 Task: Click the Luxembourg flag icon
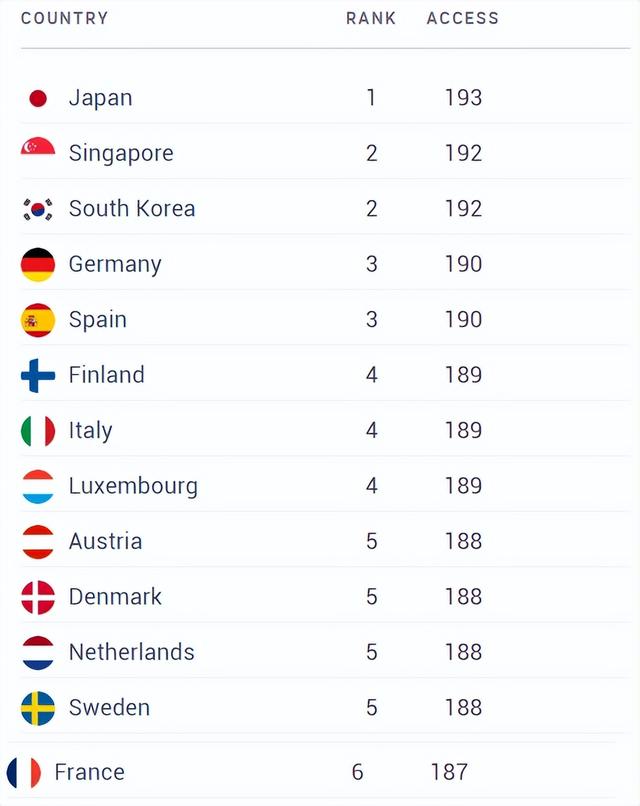point(38,486)
